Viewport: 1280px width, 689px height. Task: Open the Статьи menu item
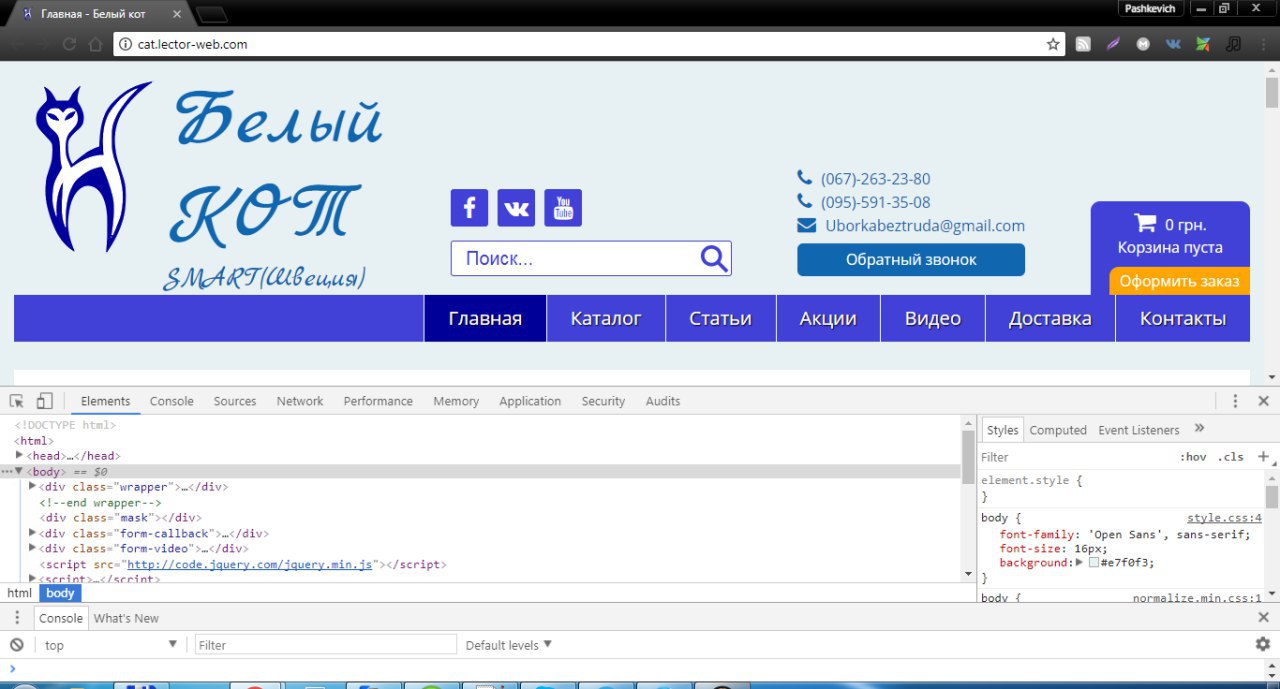pyautogui.click(x=720, y=318)
